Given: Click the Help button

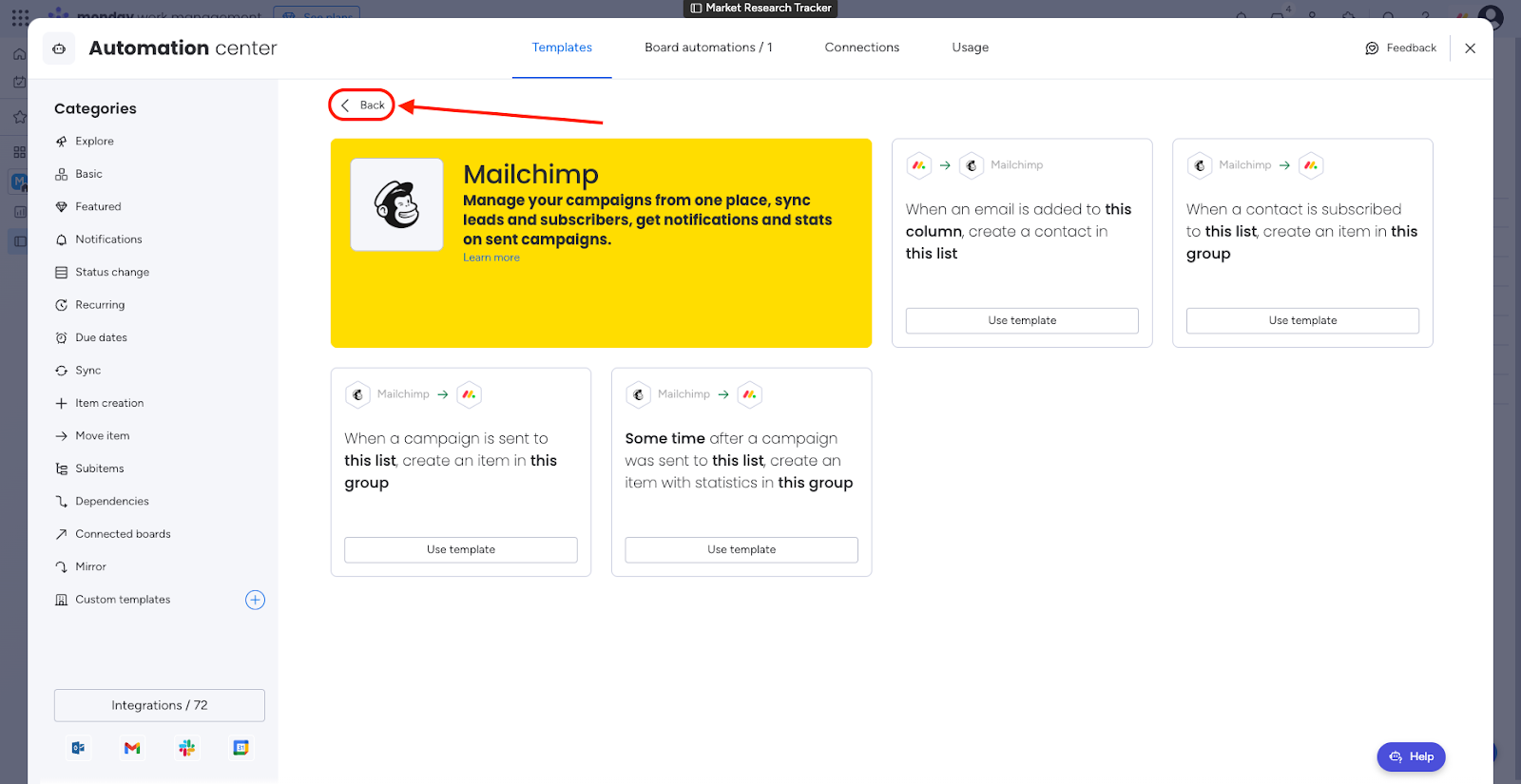Looking at the screenshot, I should tap(1411, 756).
